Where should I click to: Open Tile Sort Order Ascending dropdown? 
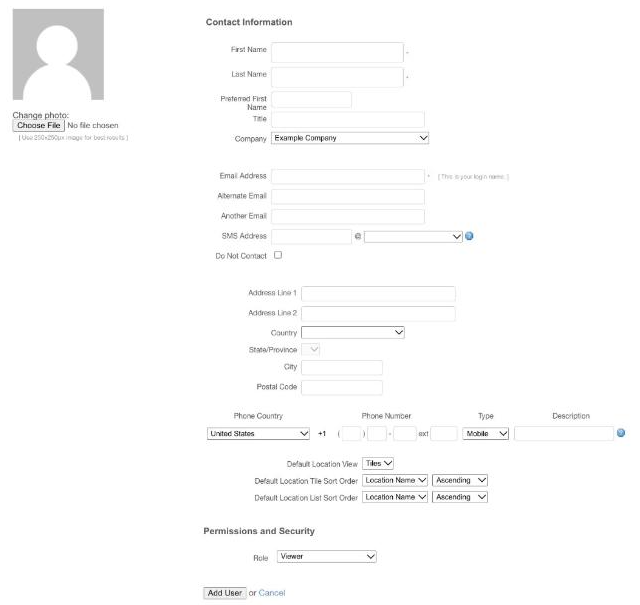460,480
